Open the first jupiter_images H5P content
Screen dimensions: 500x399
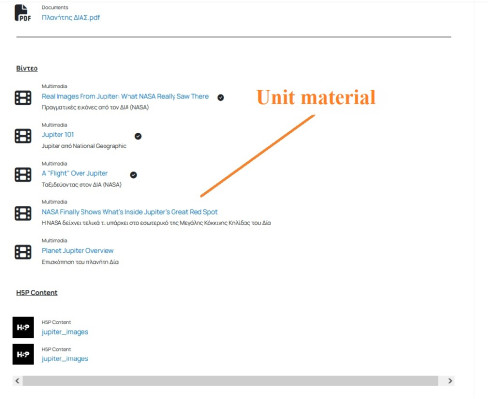[65, 332]
